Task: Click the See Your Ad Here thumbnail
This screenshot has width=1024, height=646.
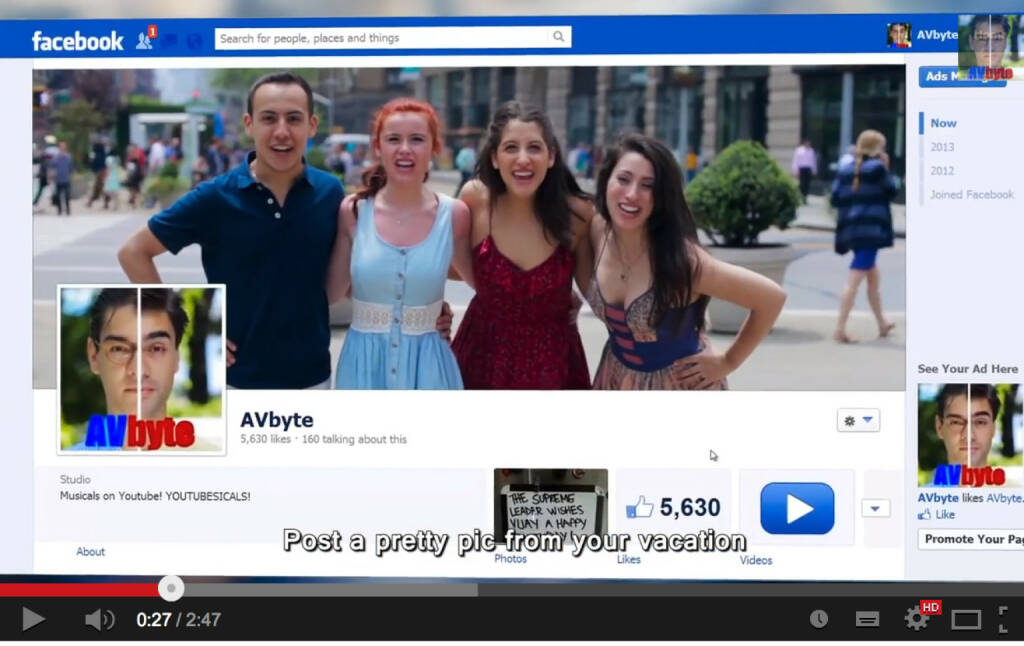Action: 970,435
